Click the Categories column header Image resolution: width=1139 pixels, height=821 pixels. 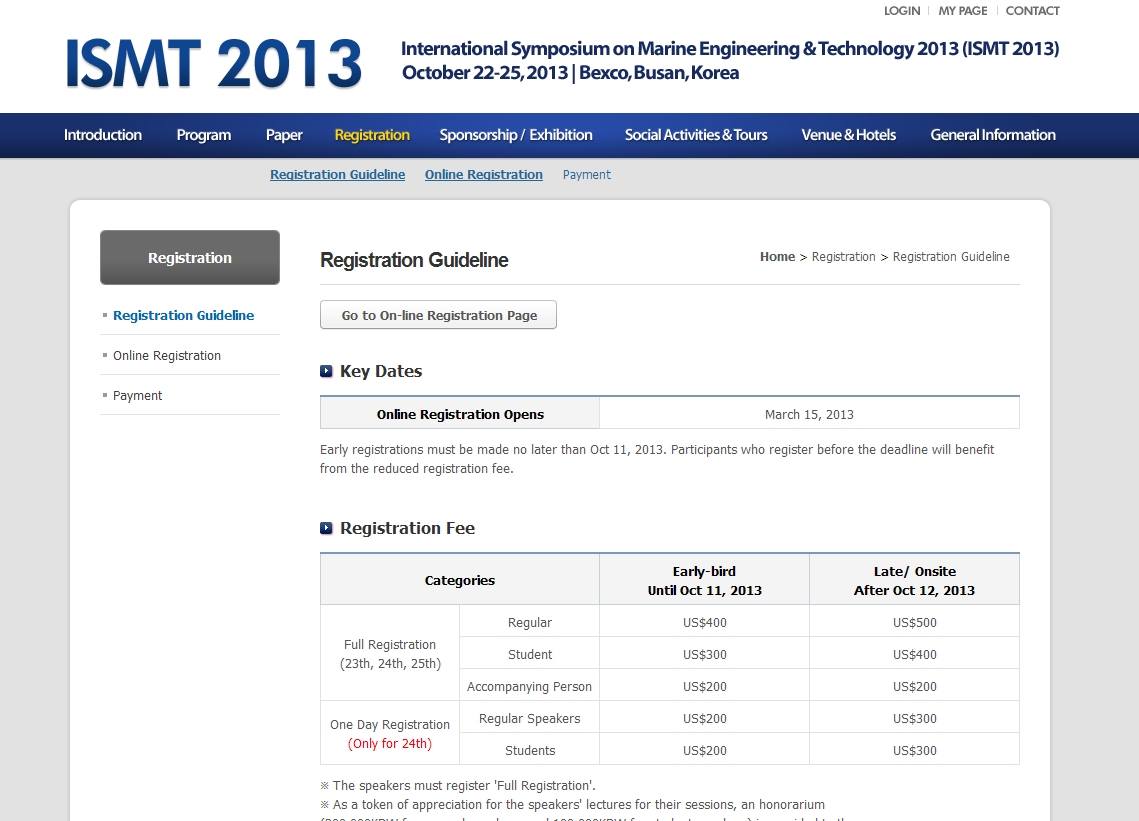point(460,580)
